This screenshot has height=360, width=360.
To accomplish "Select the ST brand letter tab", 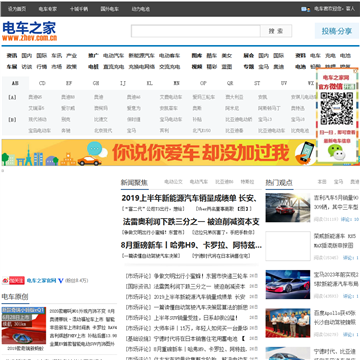I will (x=257, y=83).
